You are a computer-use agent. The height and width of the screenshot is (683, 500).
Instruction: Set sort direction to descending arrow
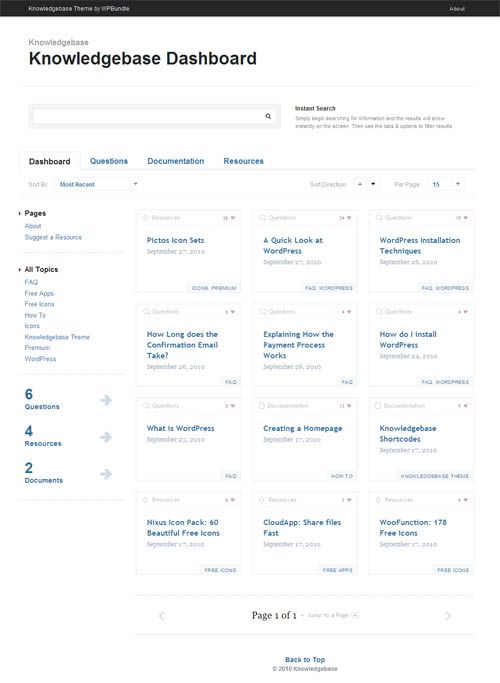(373, 184)
